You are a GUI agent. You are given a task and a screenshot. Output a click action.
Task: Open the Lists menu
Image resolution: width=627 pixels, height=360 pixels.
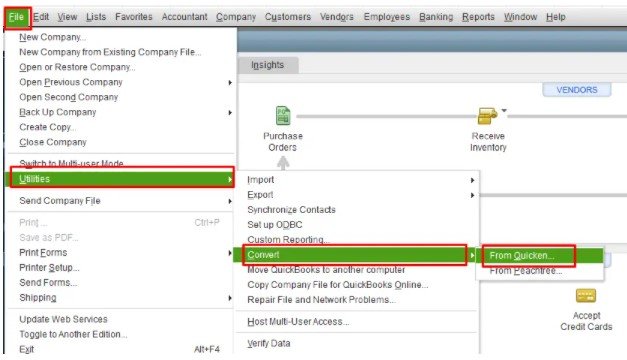pos(96,17)
